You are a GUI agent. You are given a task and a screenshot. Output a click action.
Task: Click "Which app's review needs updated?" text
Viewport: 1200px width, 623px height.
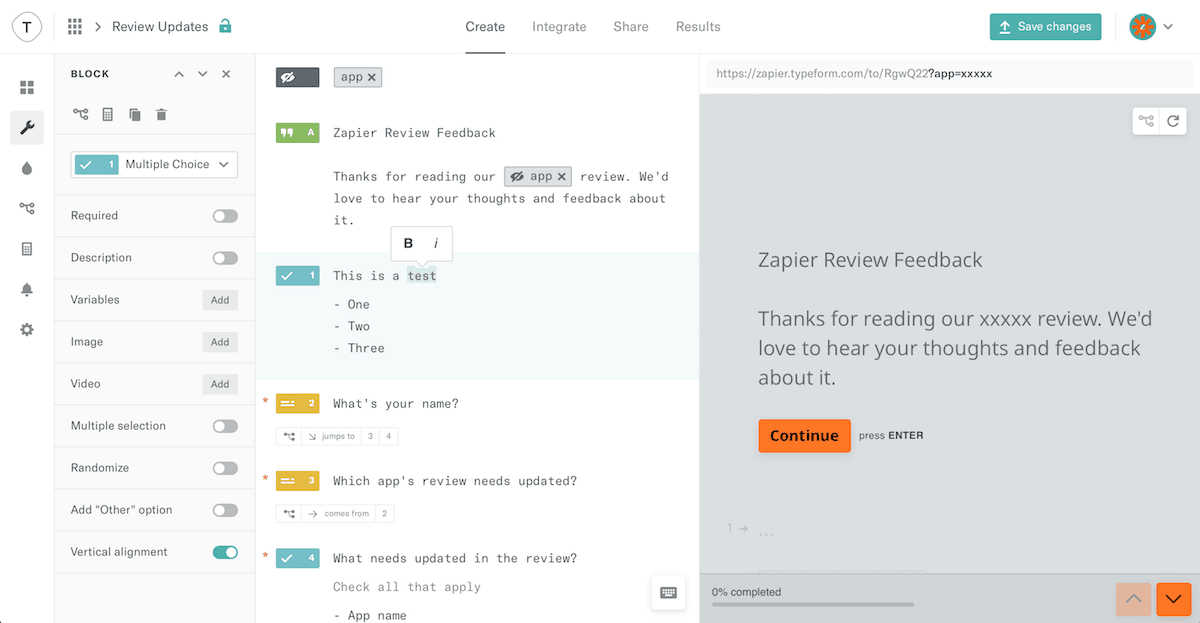point(455,481)
